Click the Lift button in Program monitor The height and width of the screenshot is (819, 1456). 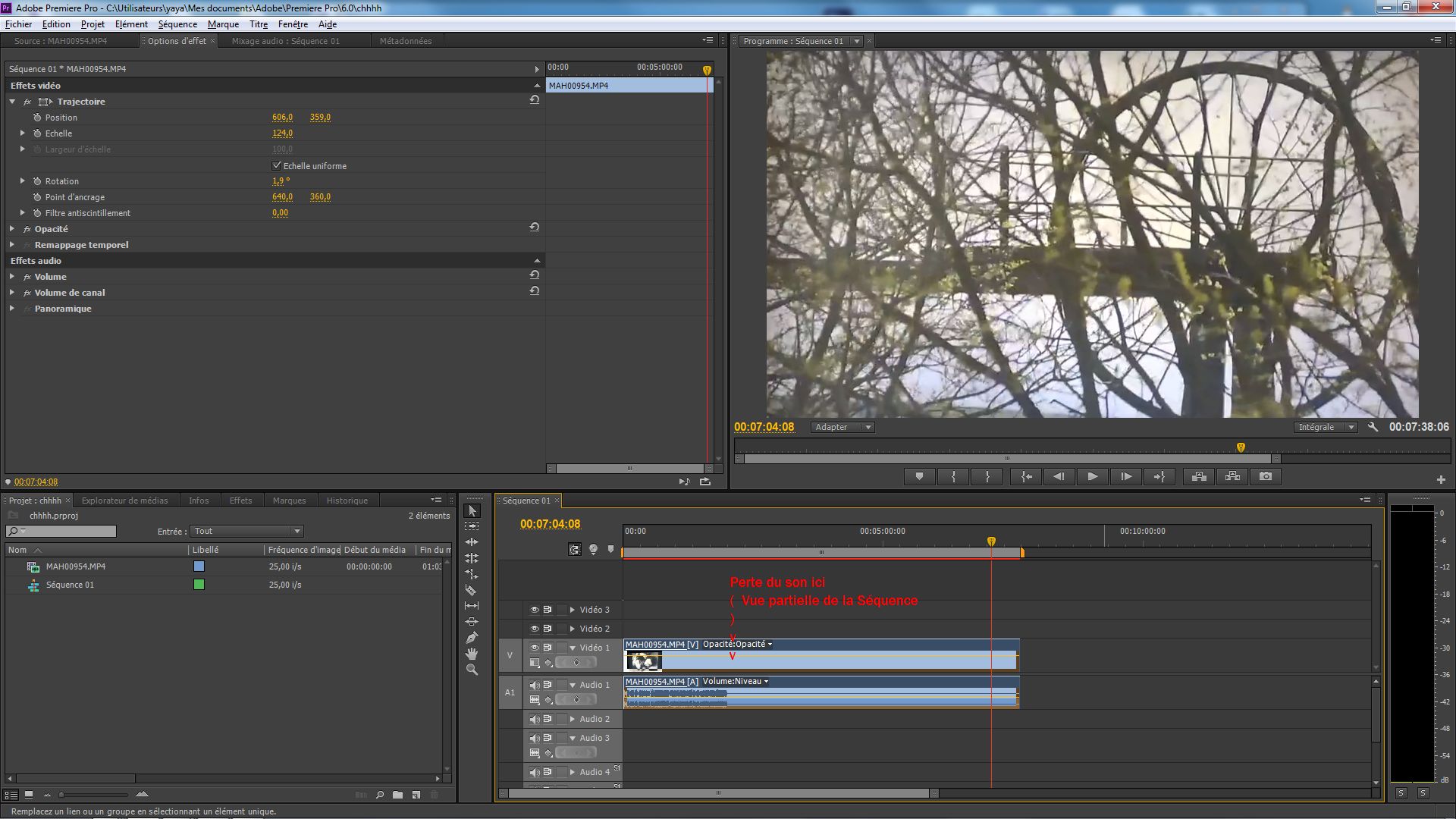coord(1199,476)
